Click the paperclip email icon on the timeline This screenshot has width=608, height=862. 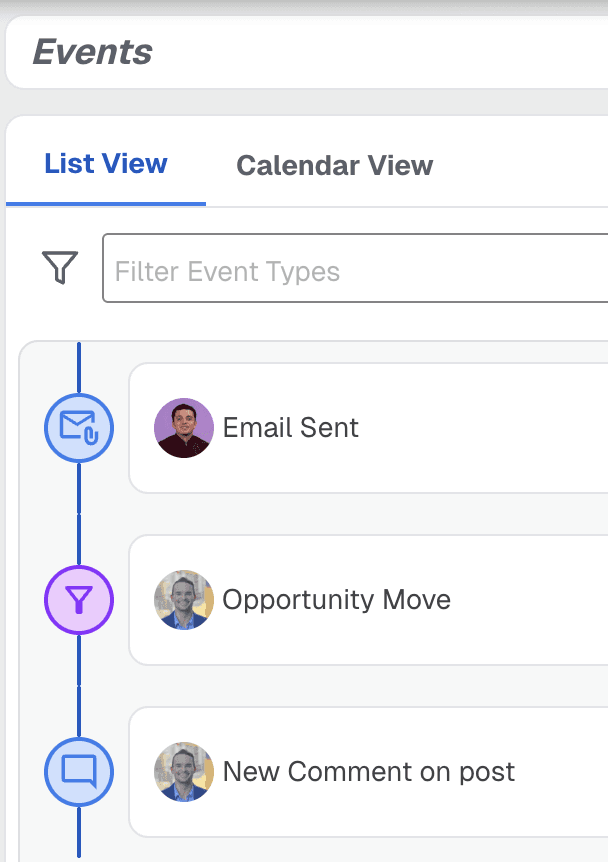coord(79,427)
